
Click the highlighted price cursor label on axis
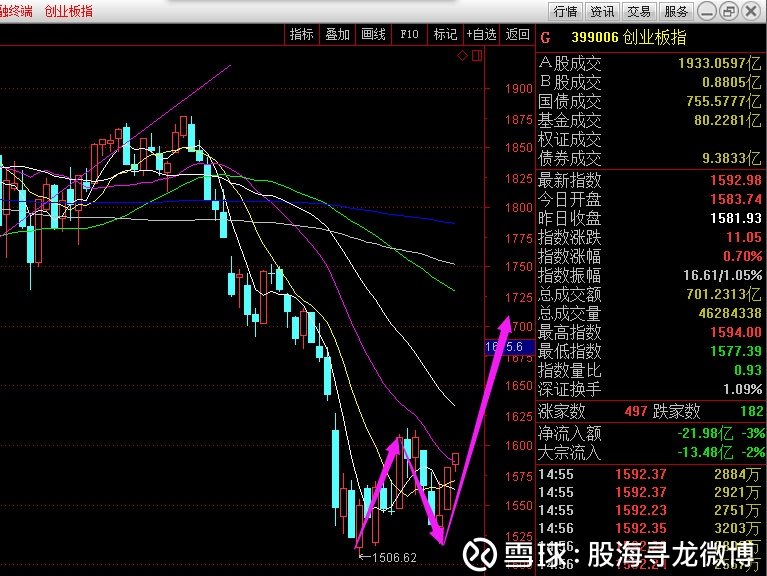[x=510, y=347]
